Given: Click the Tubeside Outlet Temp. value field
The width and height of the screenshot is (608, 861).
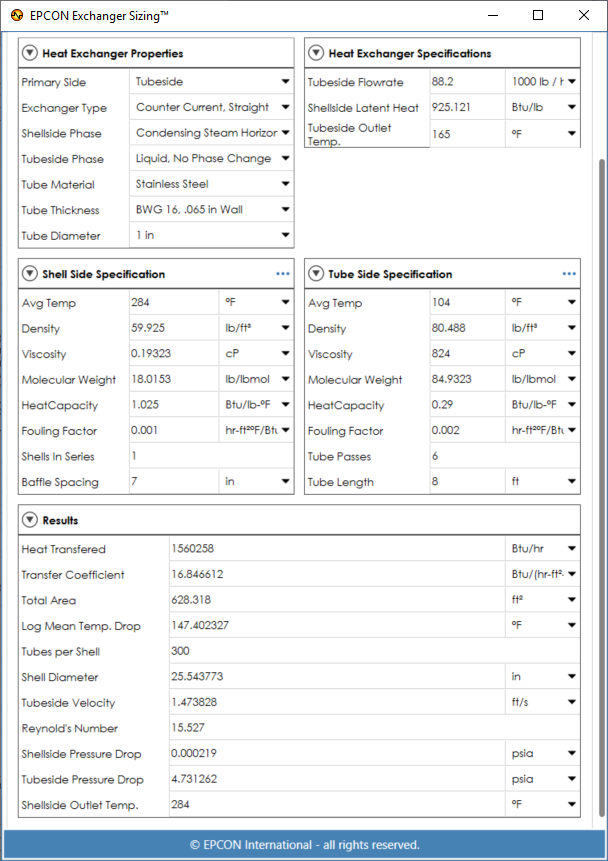Looking at the screenshot, I should (x=466, y=133).
